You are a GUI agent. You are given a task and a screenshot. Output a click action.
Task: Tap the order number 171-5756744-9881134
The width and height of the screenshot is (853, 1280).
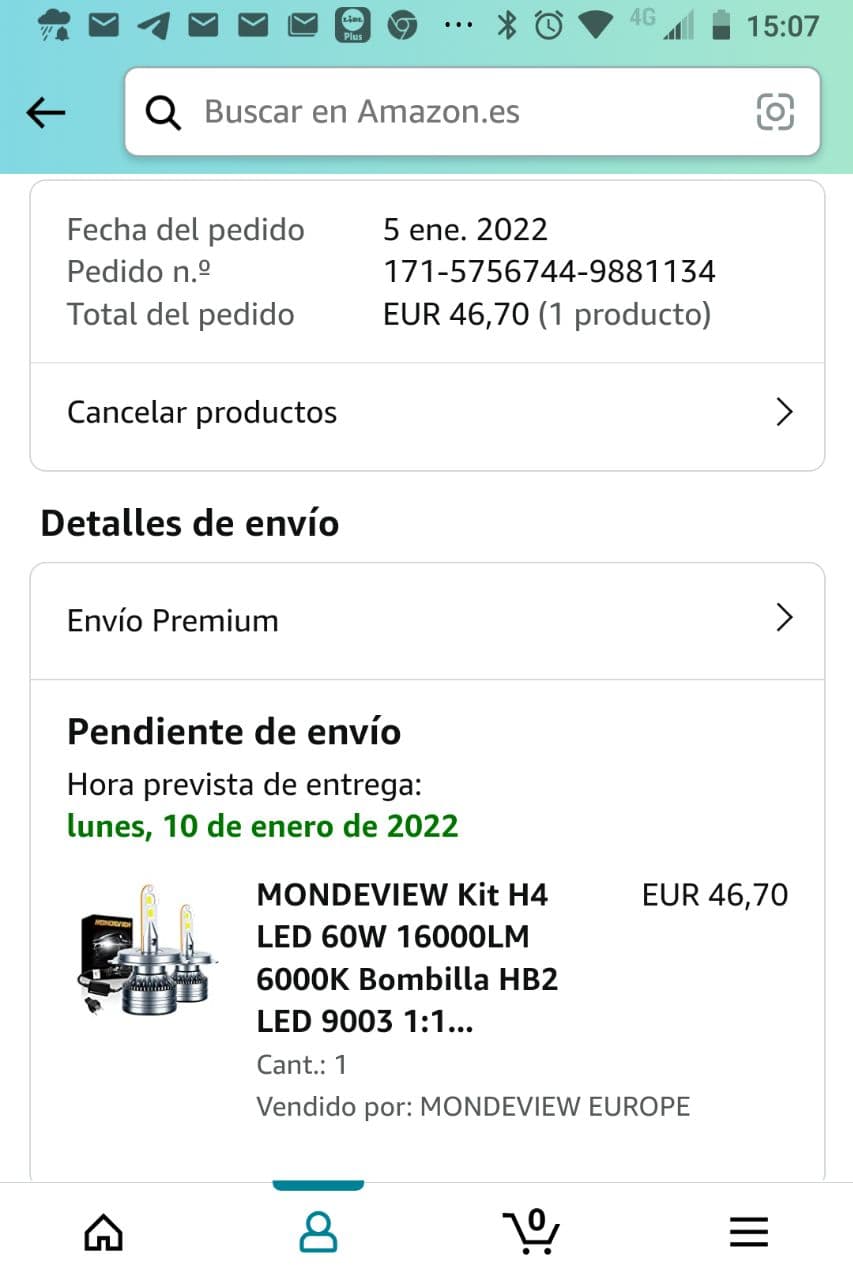point(549,272)
